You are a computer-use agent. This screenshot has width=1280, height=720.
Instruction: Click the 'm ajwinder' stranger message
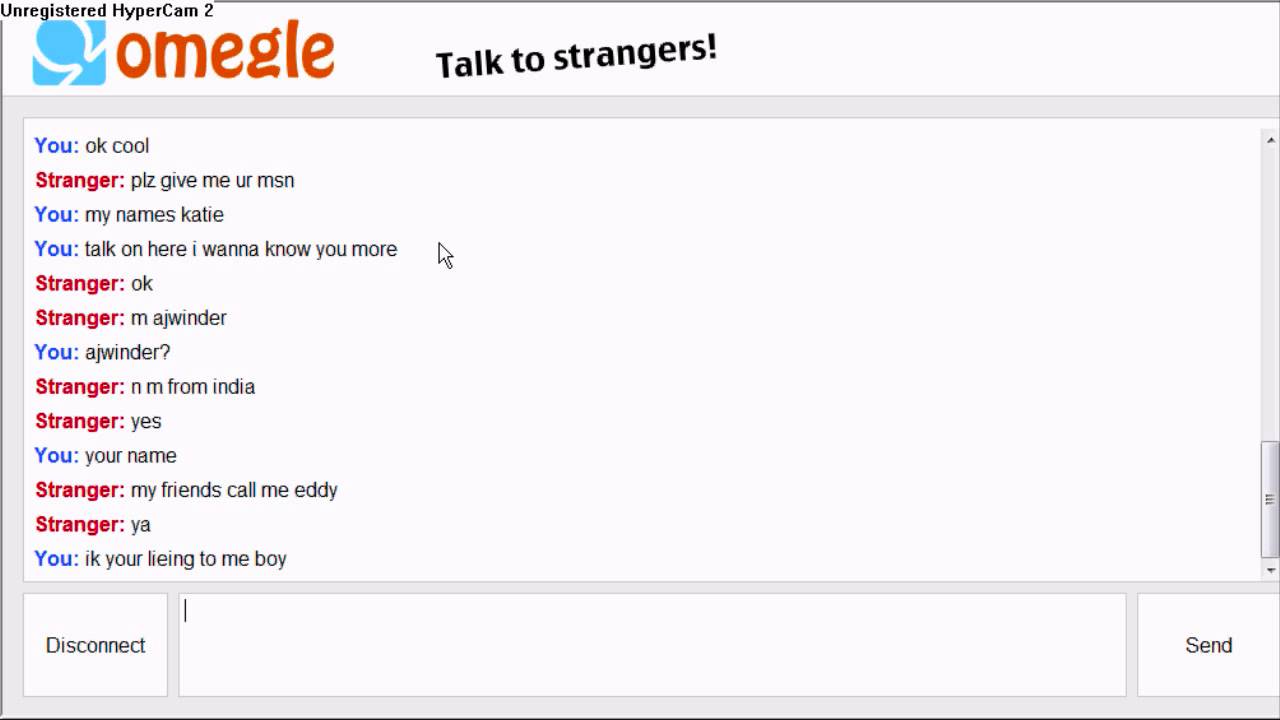coord(178,318)
